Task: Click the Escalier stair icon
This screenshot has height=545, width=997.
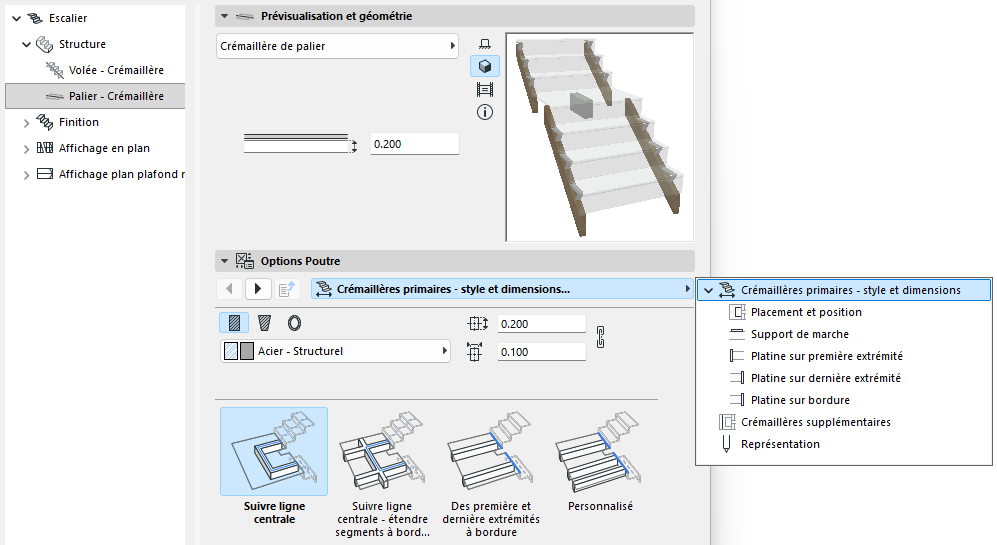Action: [35, 18]
